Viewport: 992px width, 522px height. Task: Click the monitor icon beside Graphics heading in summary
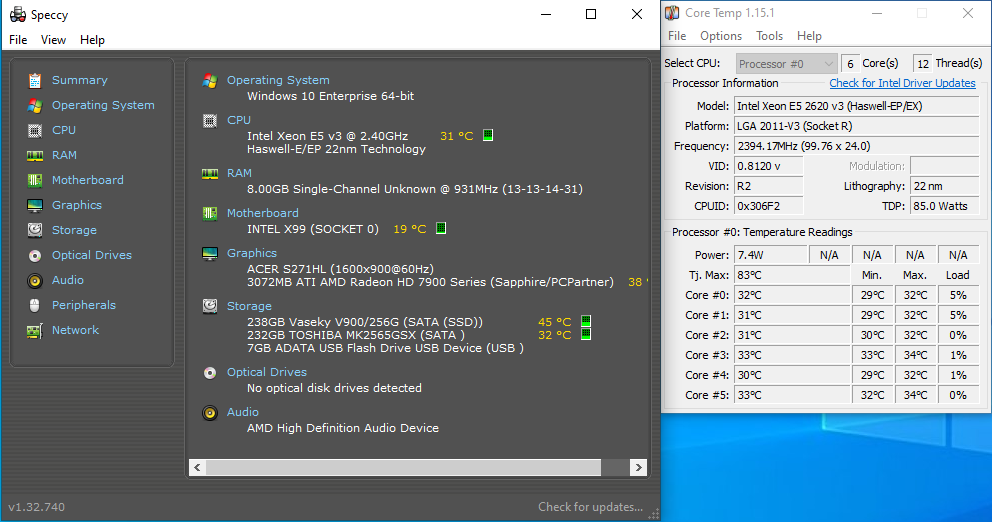coord(210,254)
